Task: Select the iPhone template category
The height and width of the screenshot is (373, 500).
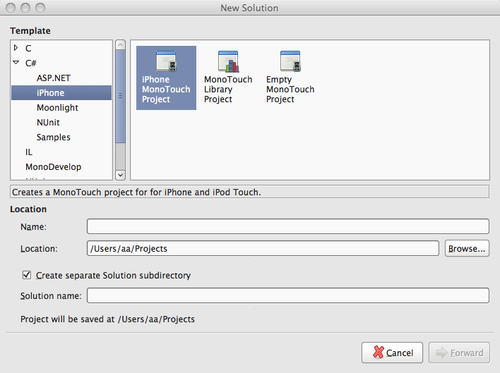Action: (61, 93)
